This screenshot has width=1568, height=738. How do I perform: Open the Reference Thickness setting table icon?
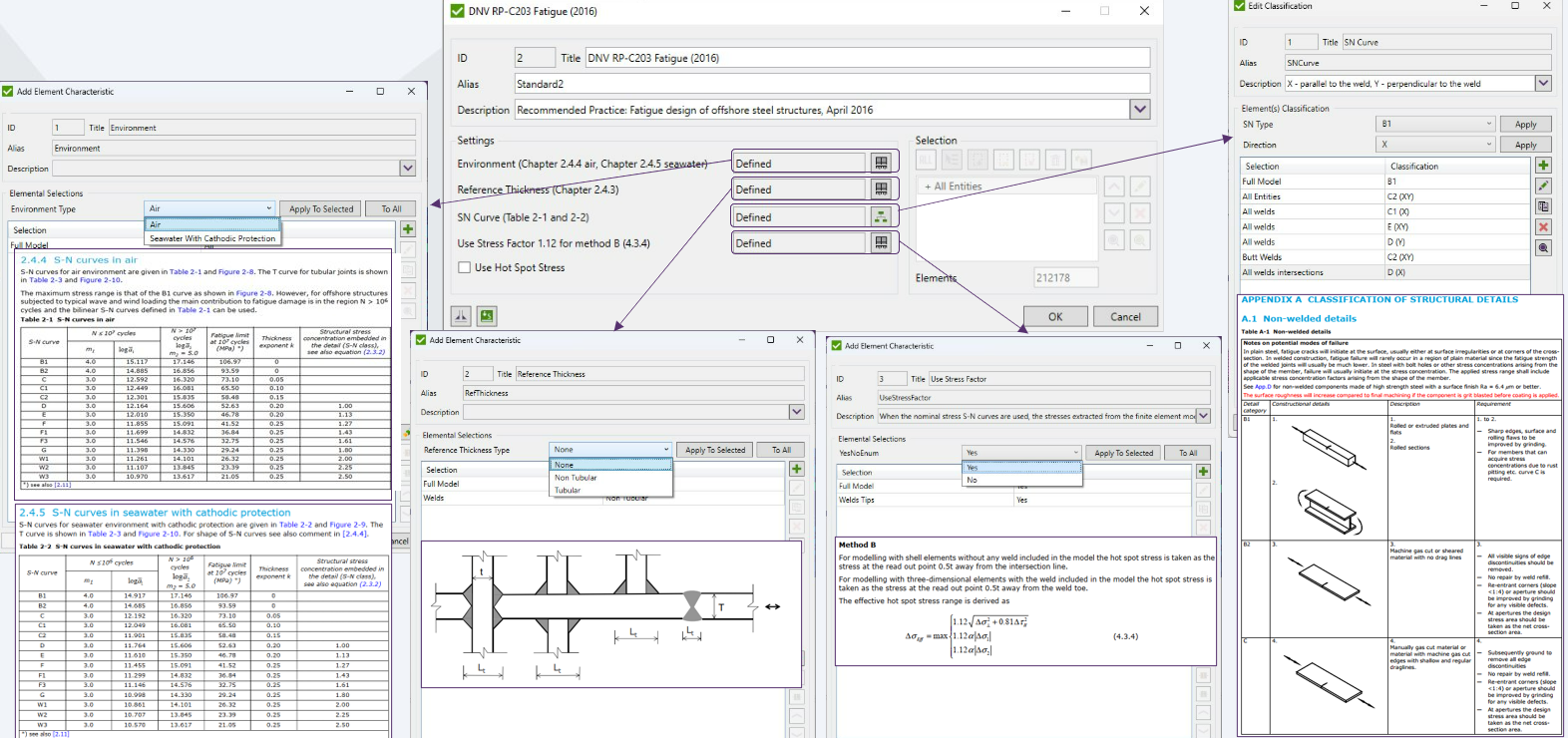[x=881, y=188]
